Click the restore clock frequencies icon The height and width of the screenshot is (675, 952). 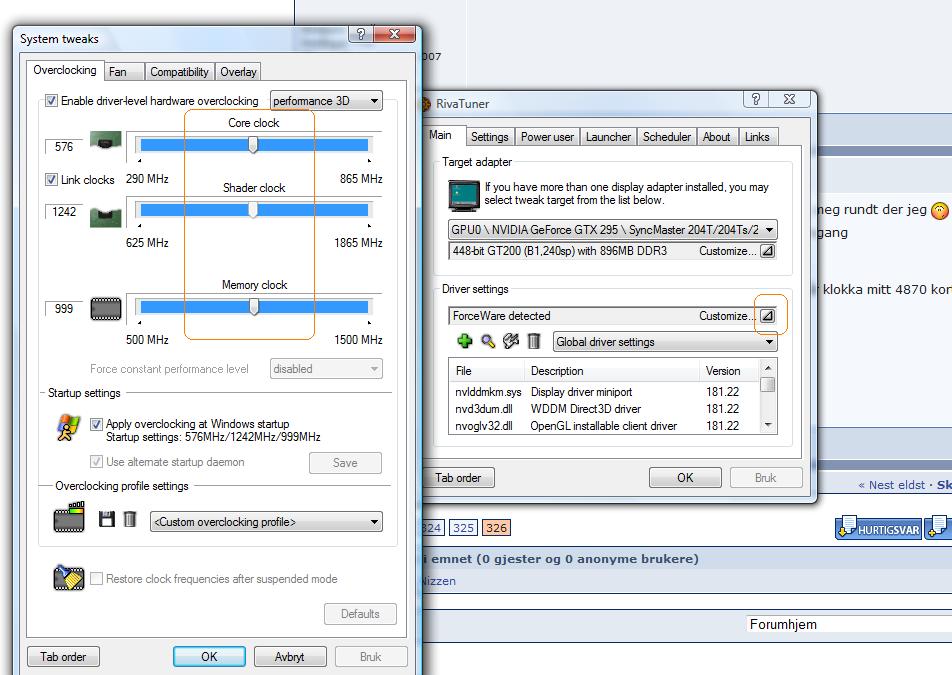point(69,577)
